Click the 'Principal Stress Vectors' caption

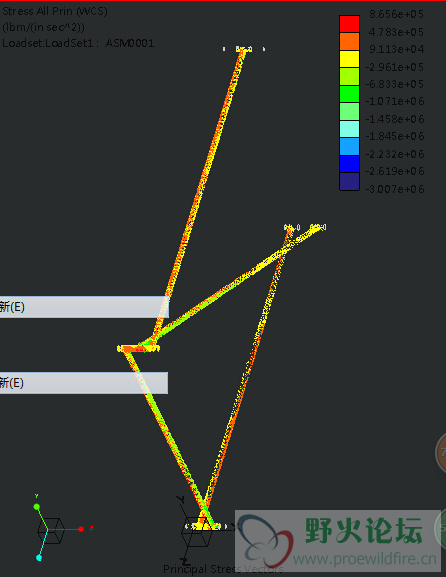coord(223,569)
